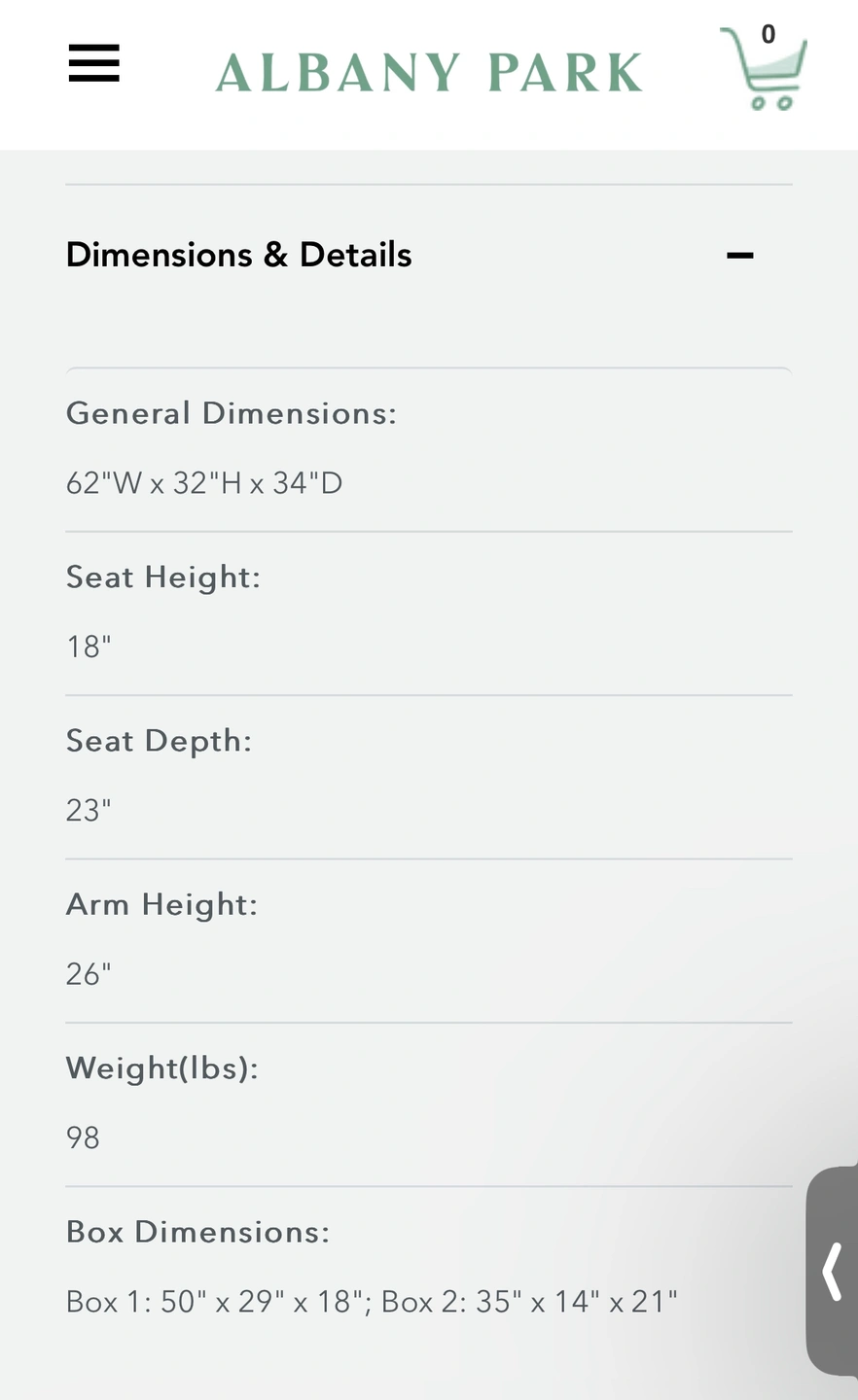Click the Box Dimensions label
This screenshot has width=858, height=1400.
pyautogui.click(x=198, y=1232)
